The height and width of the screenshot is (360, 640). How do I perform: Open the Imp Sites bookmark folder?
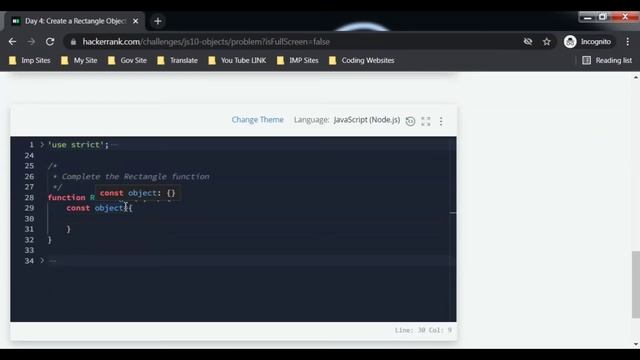(30, 60)
